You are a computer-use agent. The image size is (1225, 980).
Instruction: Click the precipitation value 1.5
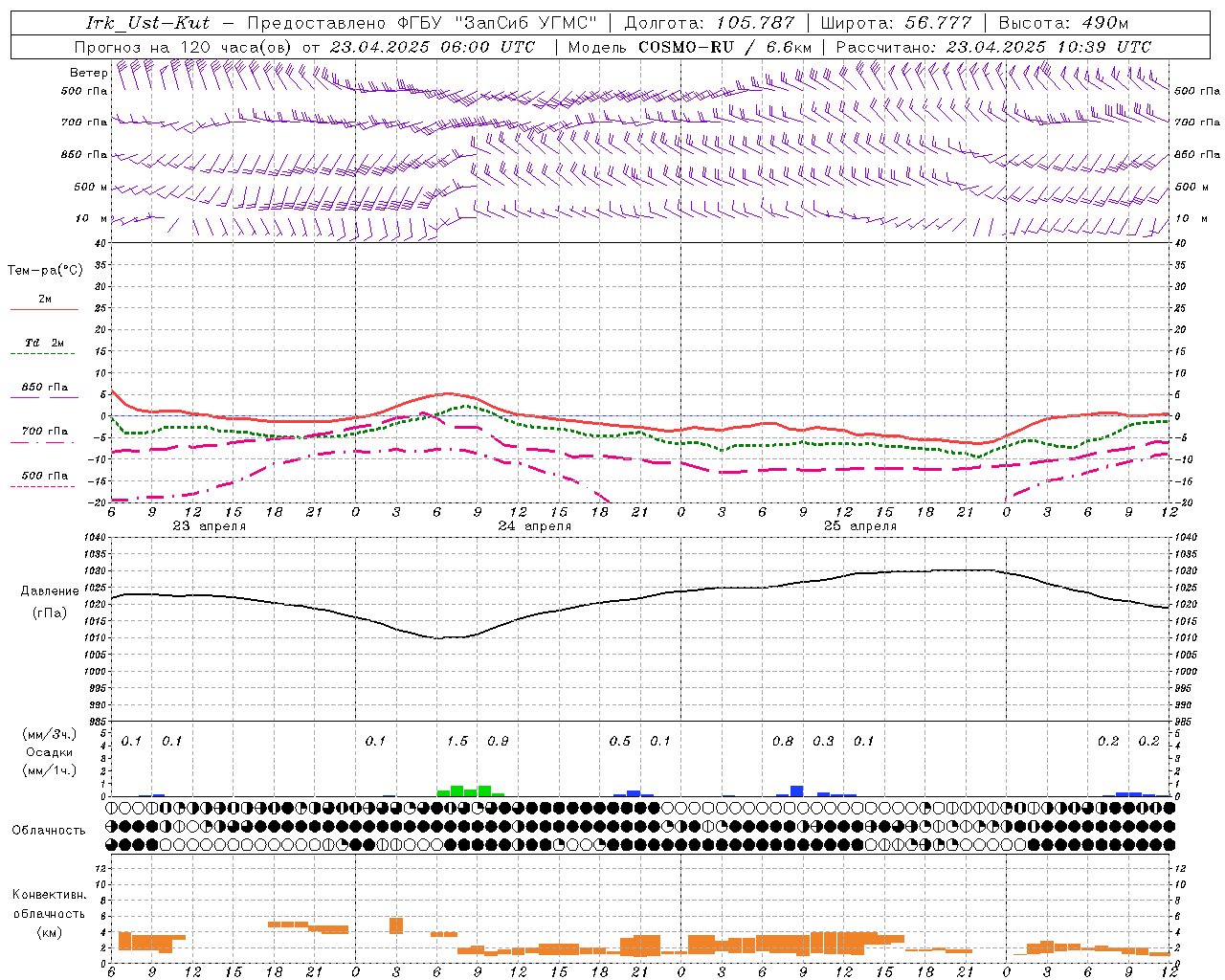coord(457,742)
